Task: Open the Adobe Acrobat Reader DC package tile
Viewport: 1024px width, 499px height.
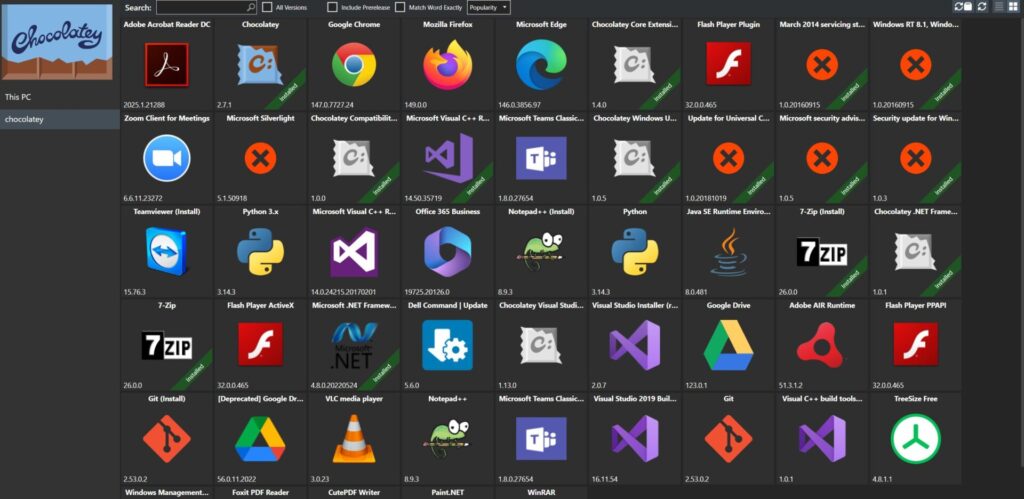Action: (167, 64)
